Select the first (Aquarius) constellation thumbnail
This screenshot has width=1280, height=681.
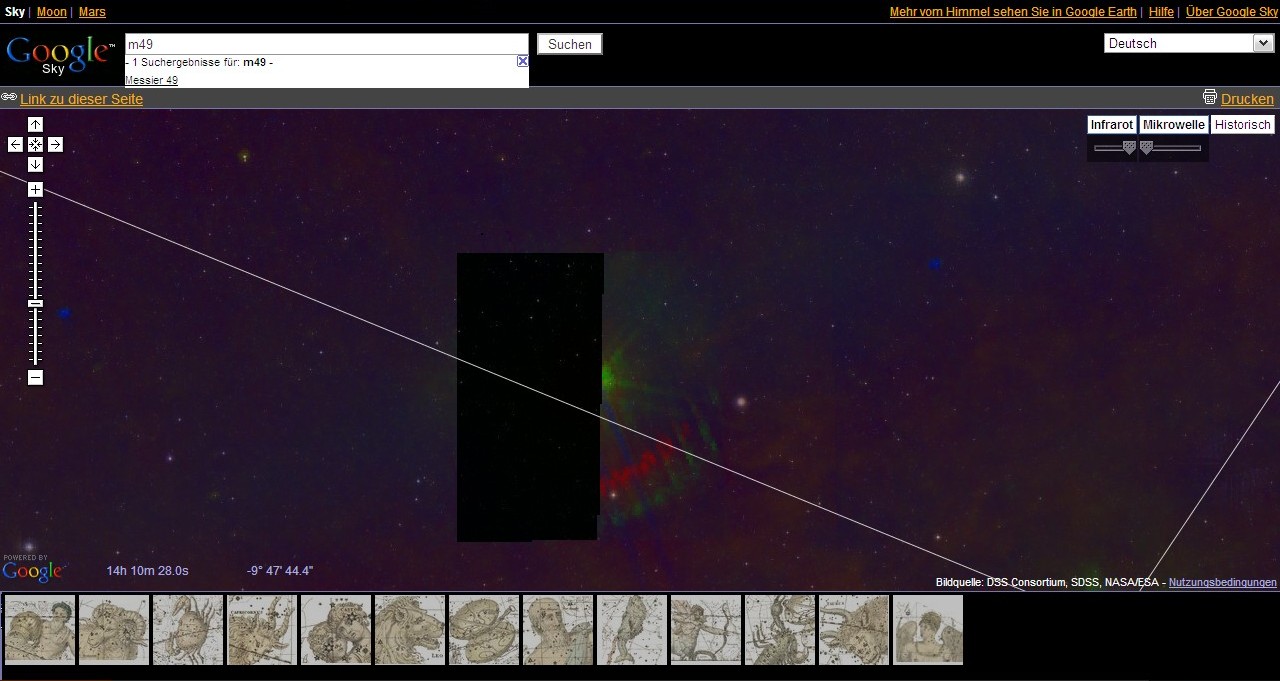point(40,630)
